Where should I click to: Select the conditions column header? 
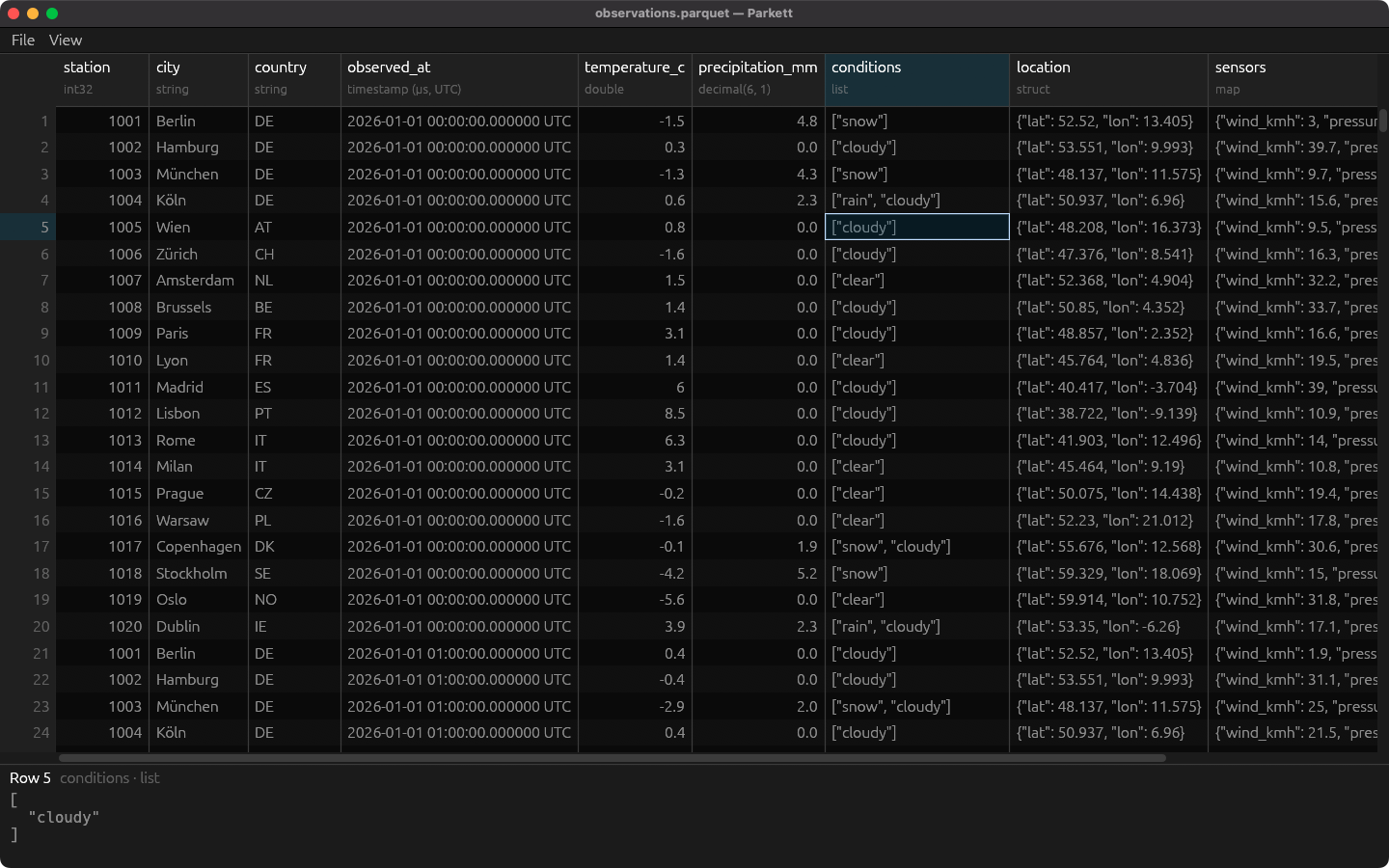coord(917,79)
